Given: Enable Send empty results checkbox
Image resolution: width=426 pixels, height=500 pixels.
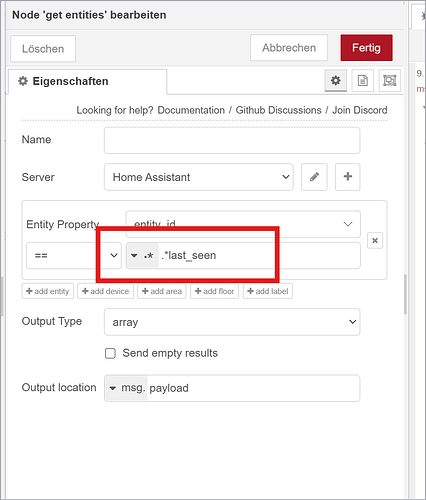Looking at the screenshot, I should click(x=110, y=353).
